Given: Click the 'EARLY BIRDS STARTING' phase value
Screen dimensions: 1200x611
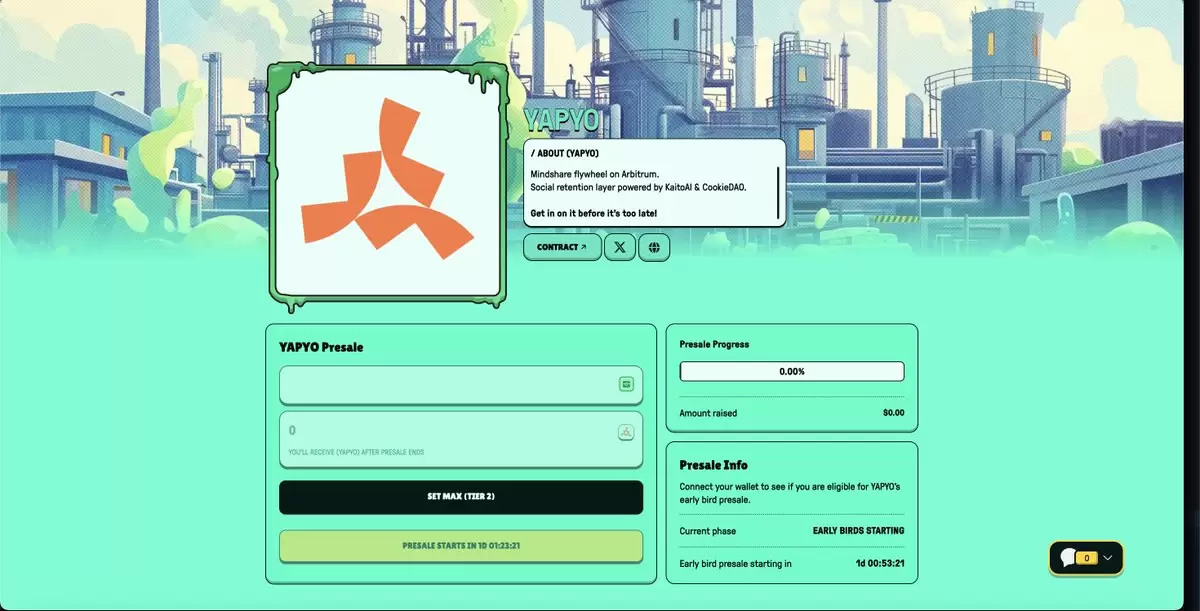Looking at the screenshot, I should click(x=859, y=531).
